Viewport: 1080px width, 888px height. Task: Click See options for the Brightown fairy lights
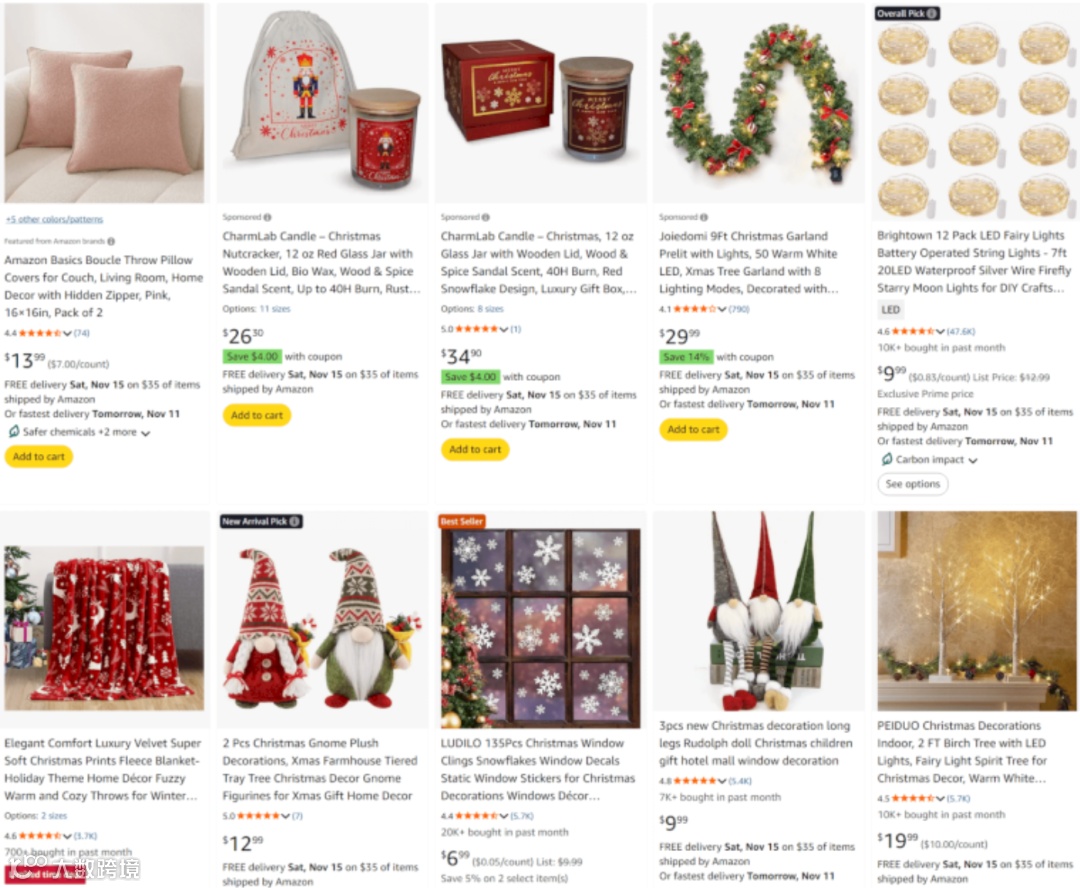coord(913,484)
